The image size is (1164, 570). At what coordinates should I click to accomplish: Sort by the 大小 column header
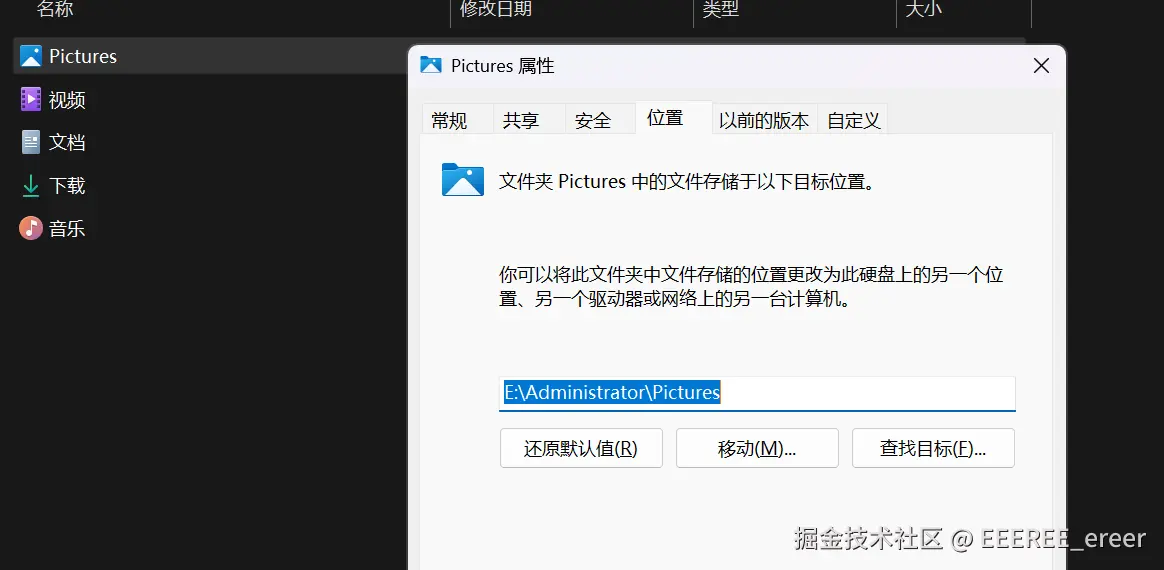[924, 9]
